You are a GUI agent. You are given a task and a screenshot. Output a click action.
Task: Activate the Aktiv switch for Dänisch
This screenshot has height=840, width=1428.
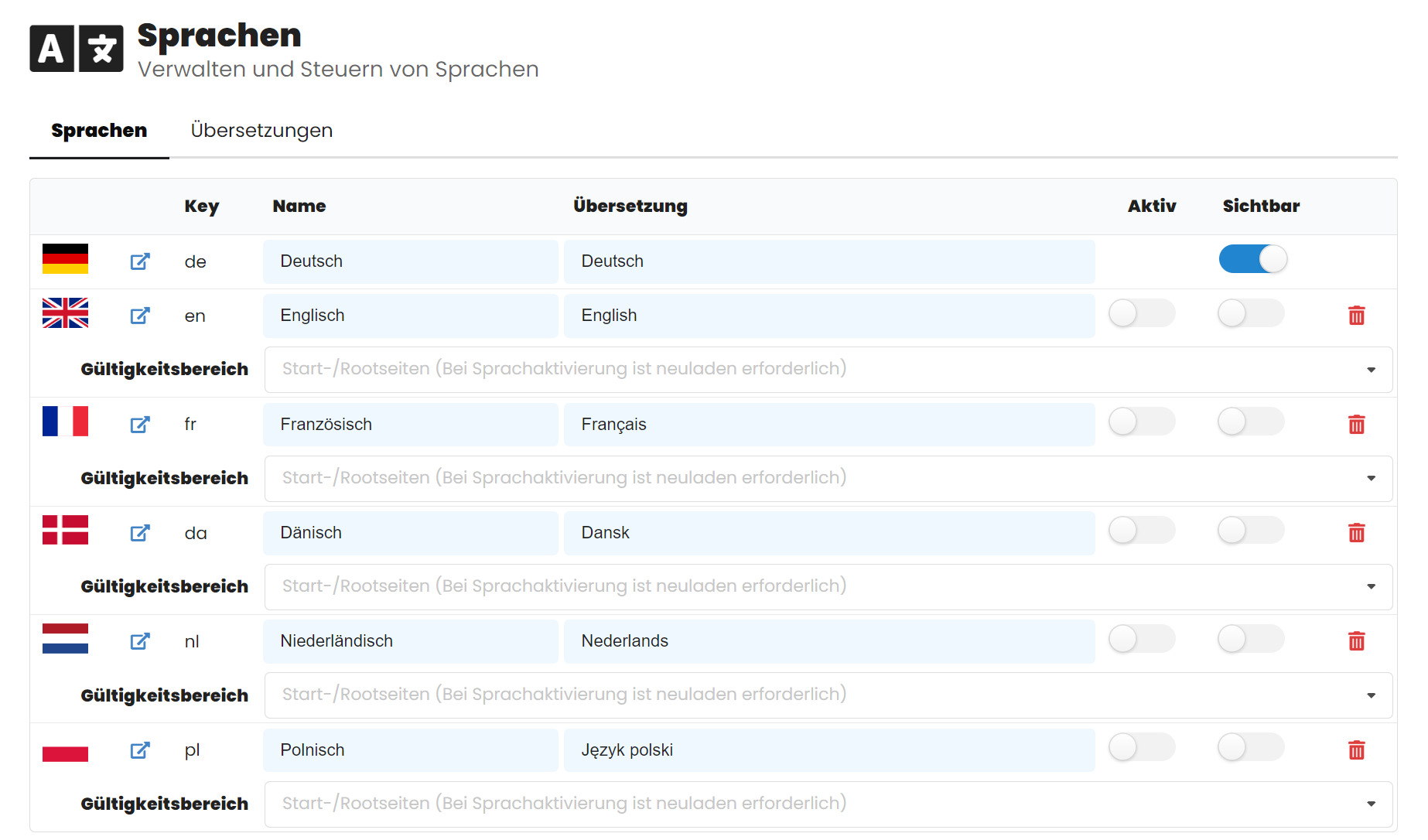[1141, 531]
